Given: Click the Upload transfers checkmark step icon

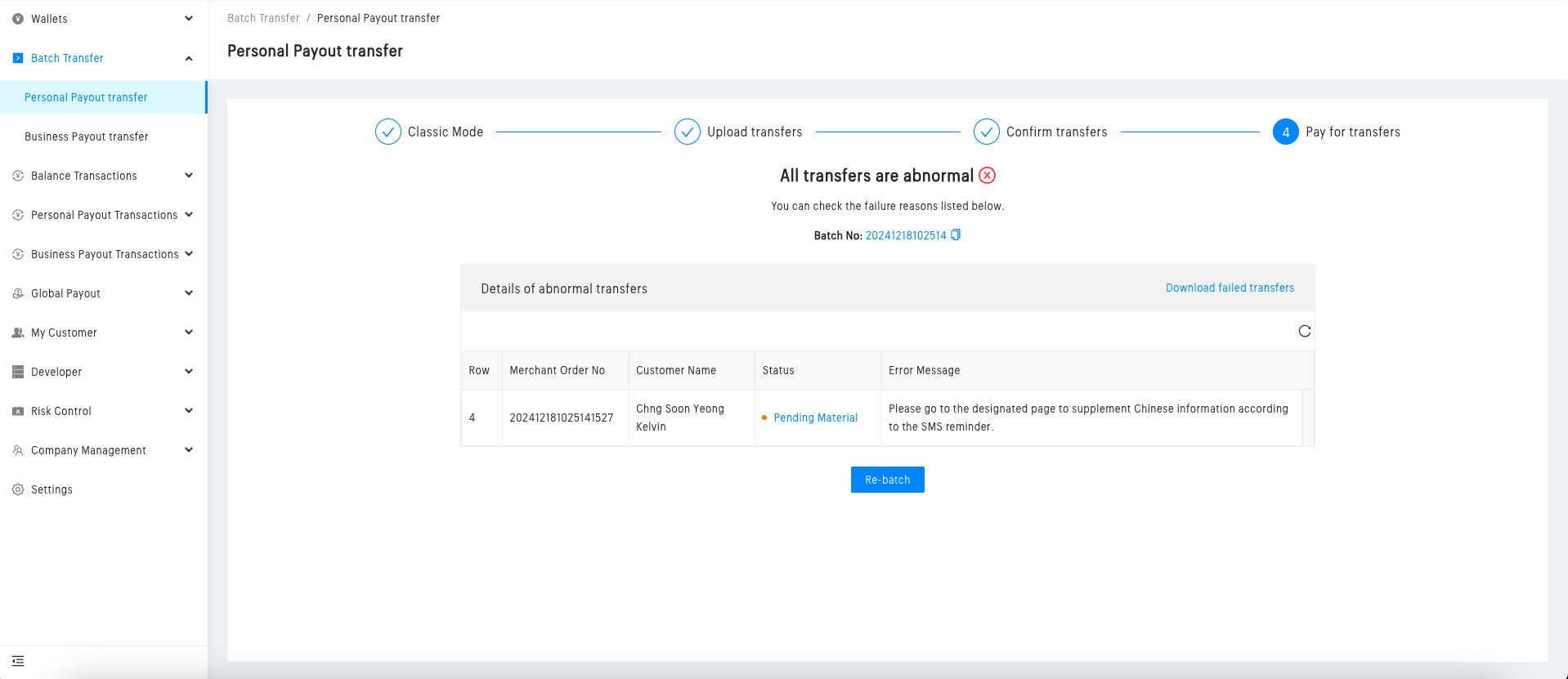Looking at the screenshot, I should pos(687,132).
